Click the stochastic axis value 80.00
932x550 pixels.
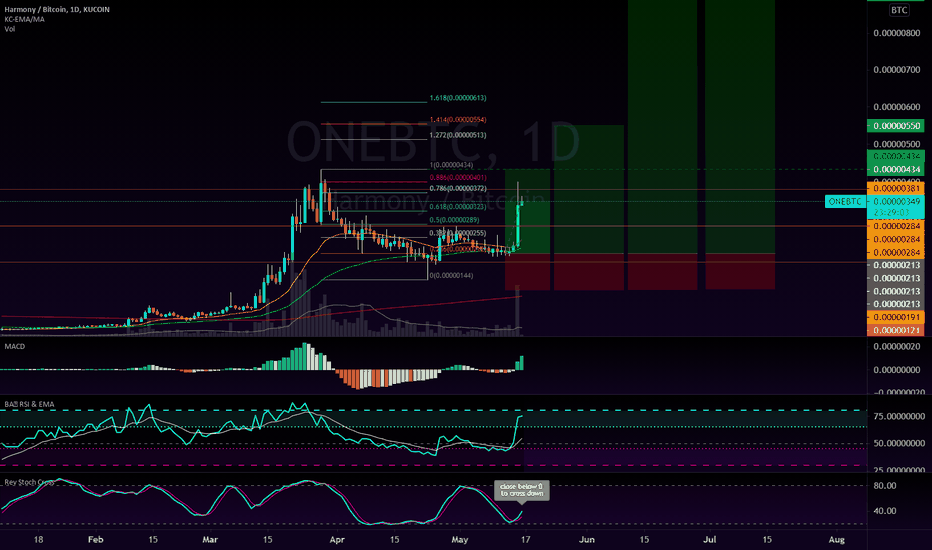click(885, 486)
